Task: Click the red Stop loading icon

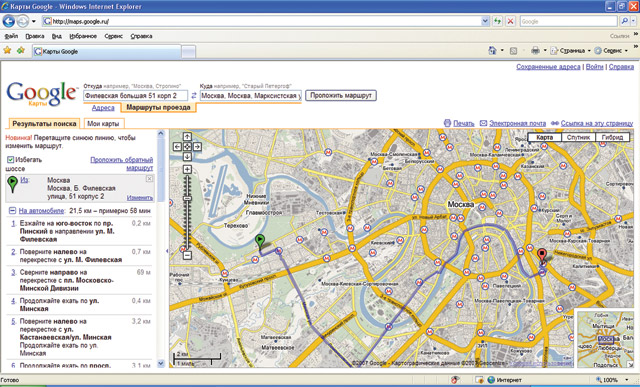Action: pos(510,21)
